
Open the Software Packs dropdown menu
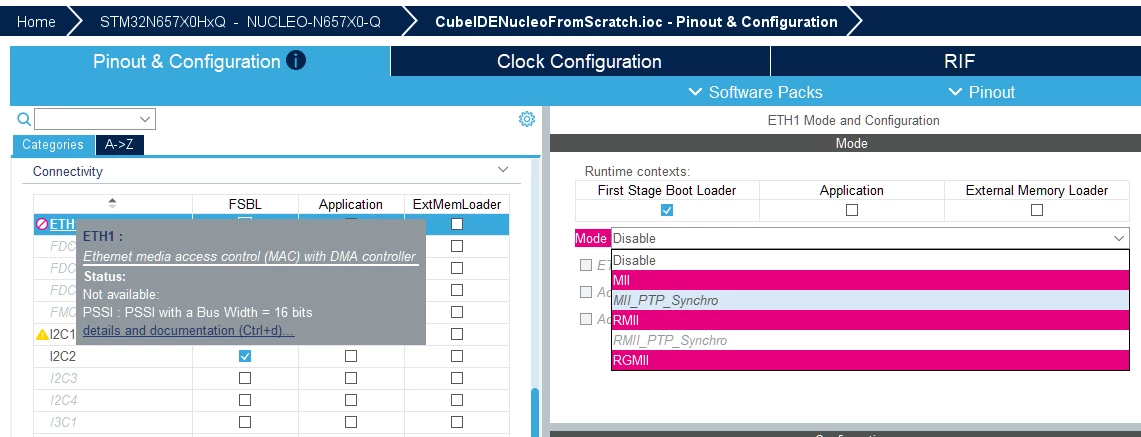tap(755, 92)
